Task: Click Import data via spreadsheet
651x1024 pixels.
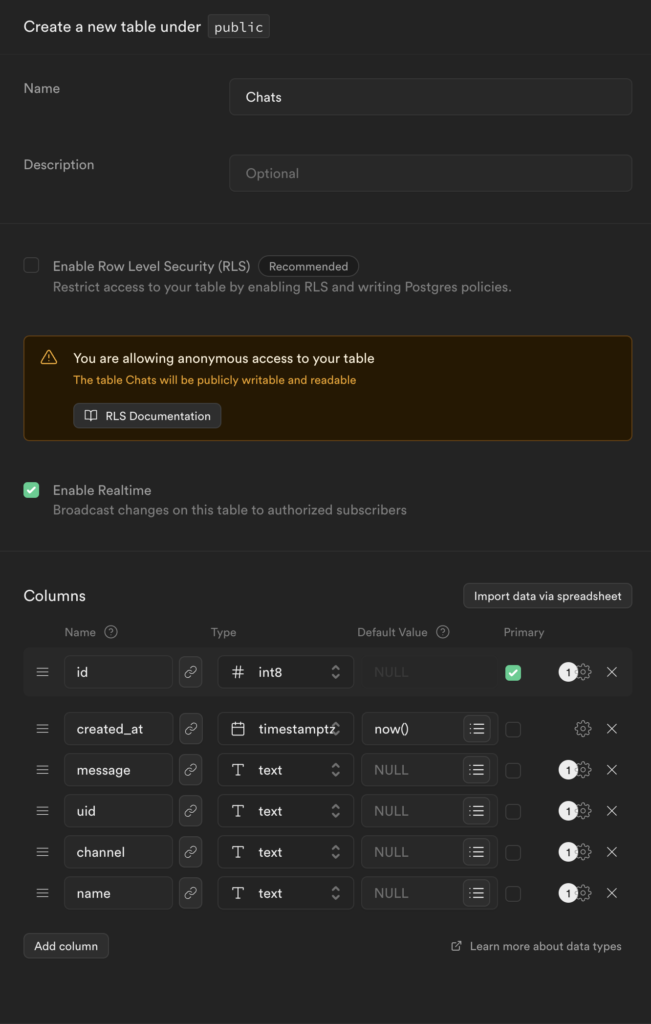Action: pyautogui.click(x=547, y=596)
